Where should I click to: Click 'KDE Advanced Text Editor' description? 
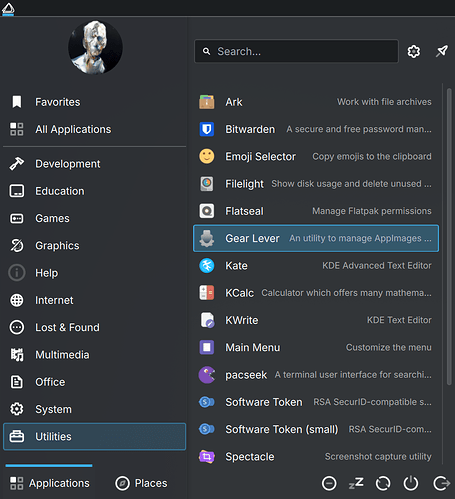pos(377,266)
